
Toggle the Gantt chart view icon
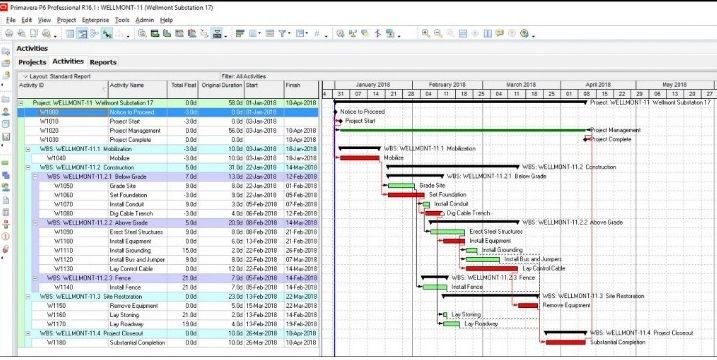coord(82,33)
